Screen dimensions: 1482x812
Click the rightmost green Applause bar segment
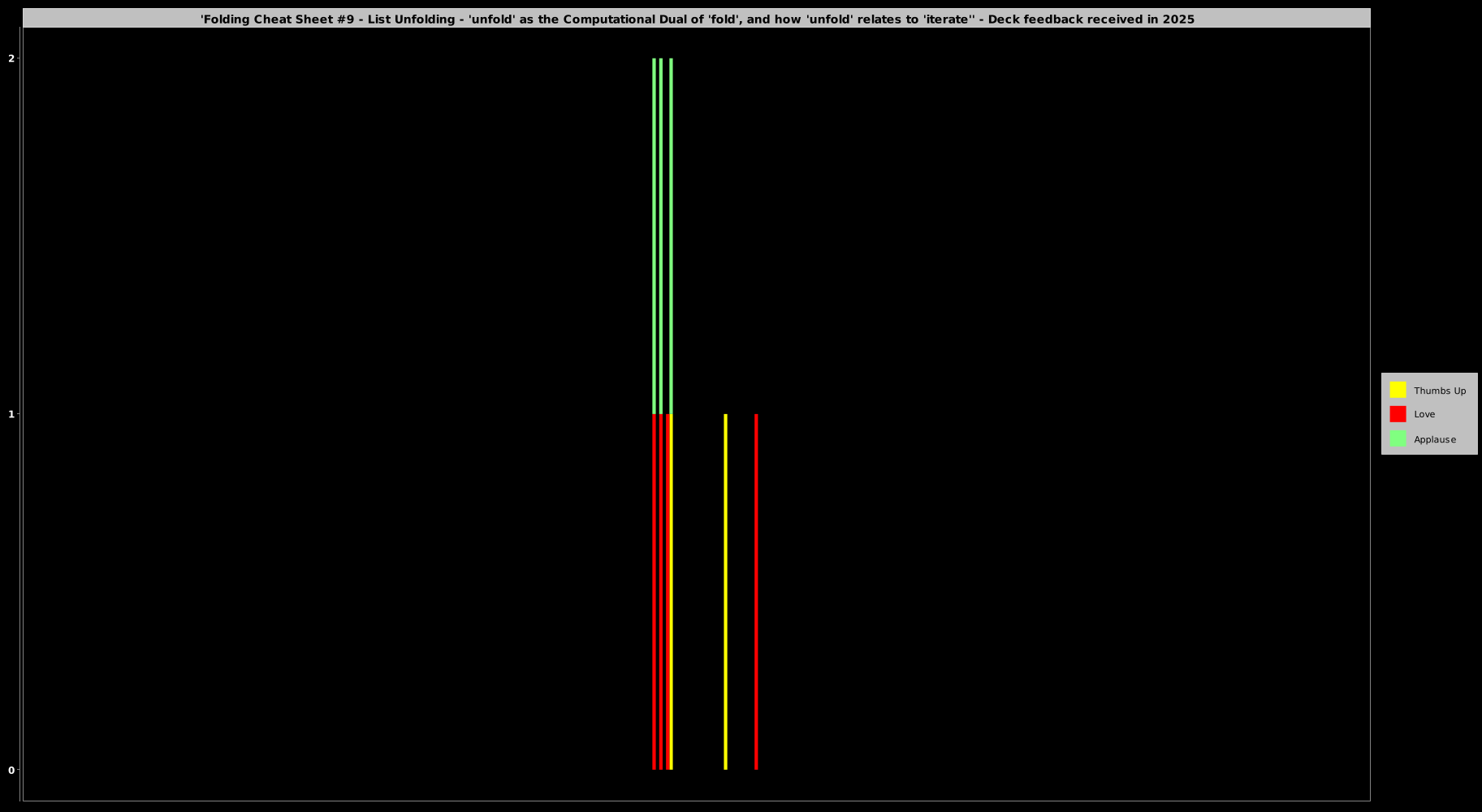coord(671,235)
